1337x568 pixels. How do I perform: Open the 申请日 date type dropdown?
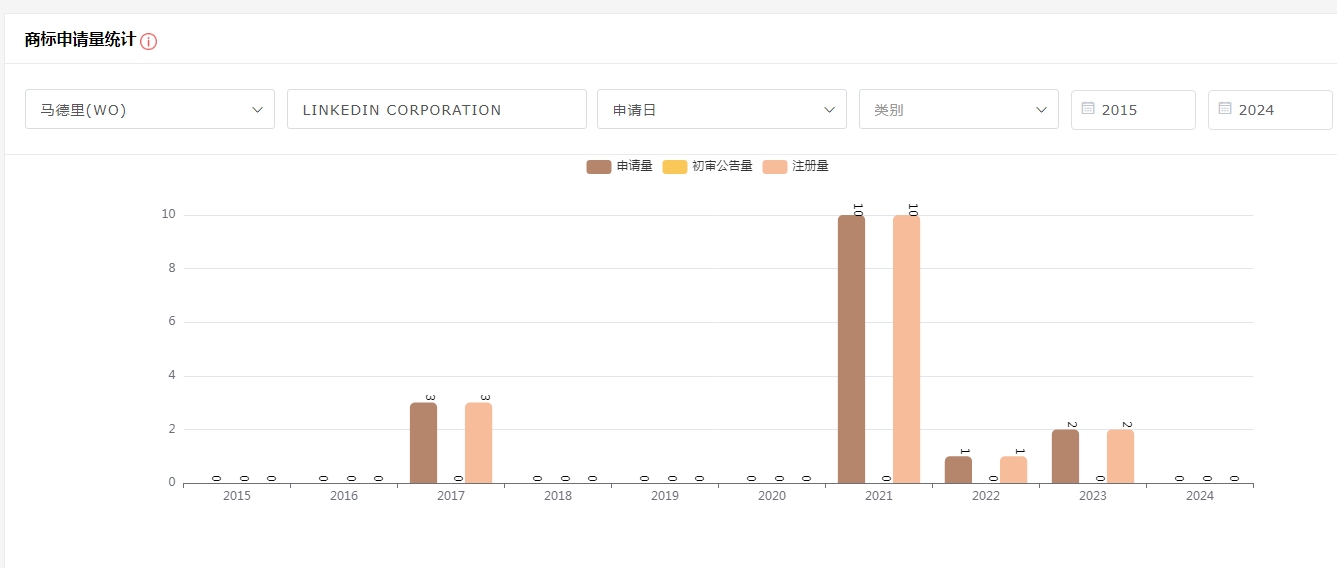[722, 109]
